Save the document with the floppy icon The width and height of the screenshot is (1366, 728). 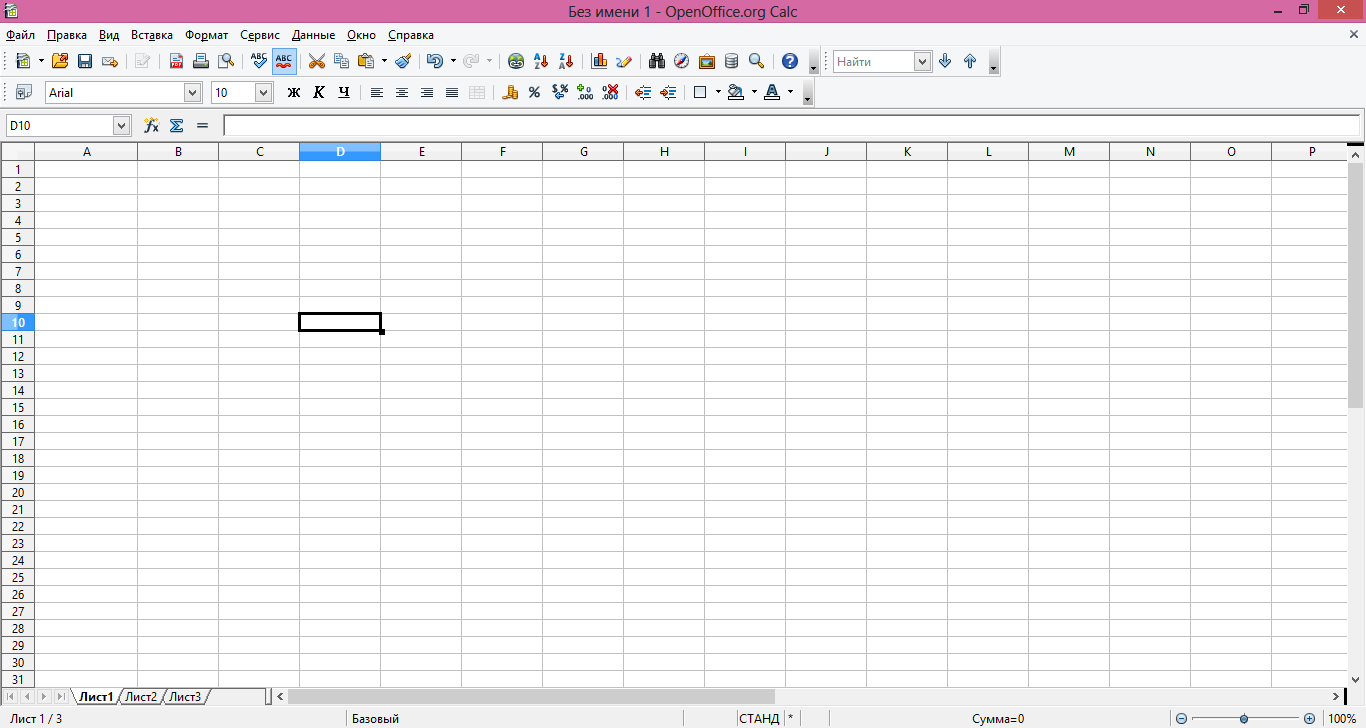[85, 61]
